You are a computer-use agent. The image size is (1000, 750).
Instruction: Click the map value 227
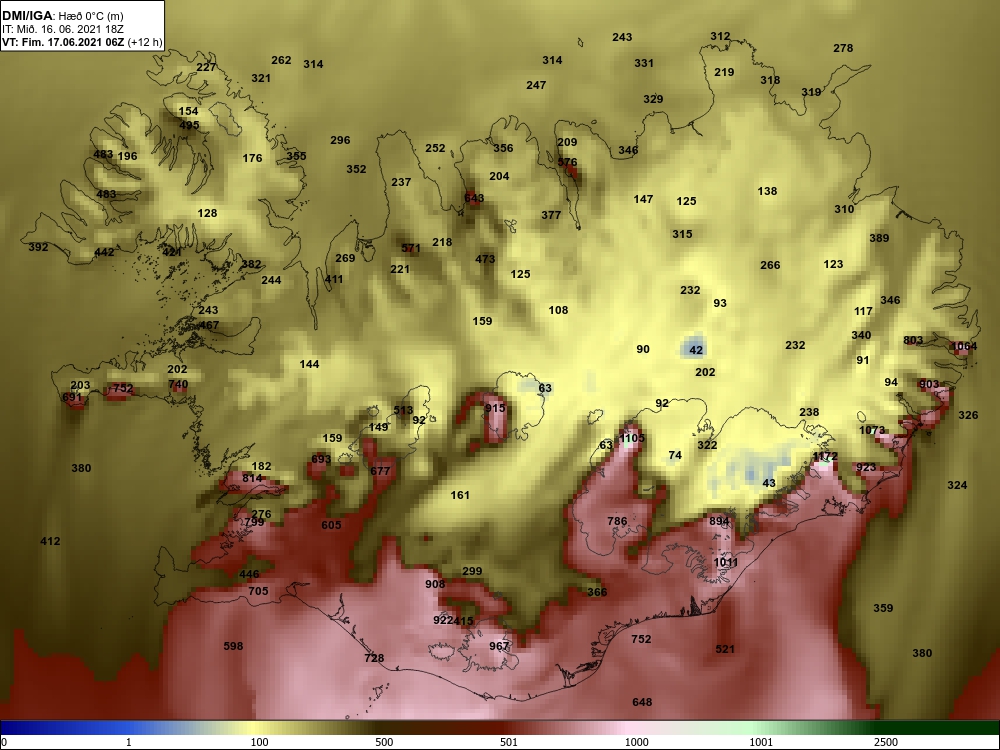point(206,68)
